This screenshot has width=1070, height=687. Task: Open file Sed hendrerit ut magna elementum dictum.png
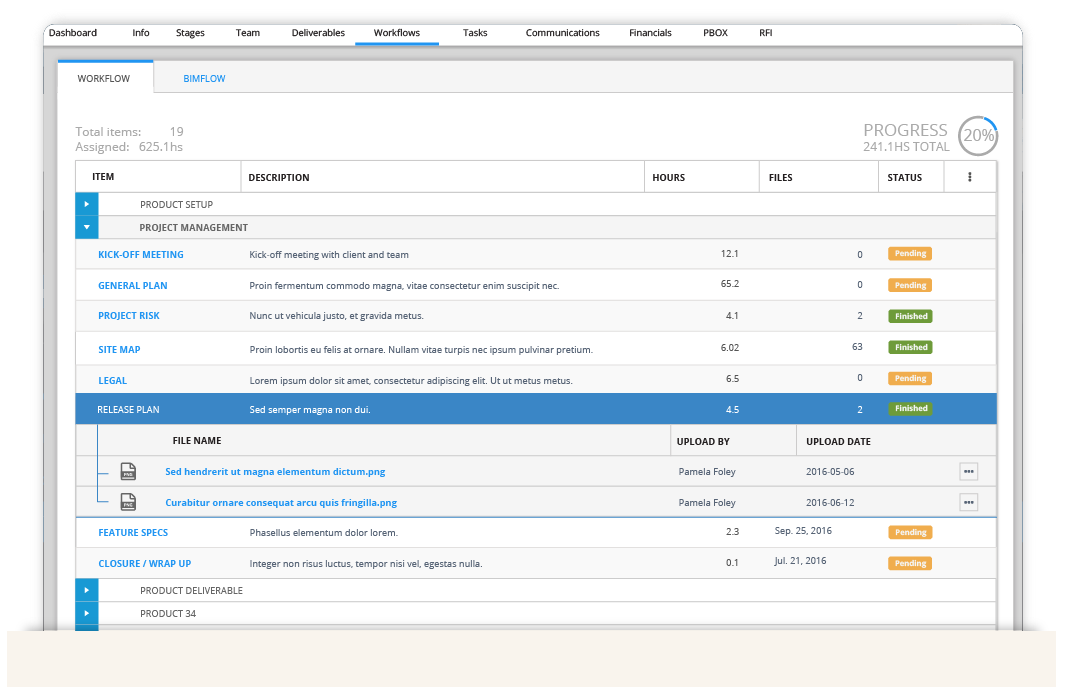coord(275,471)
